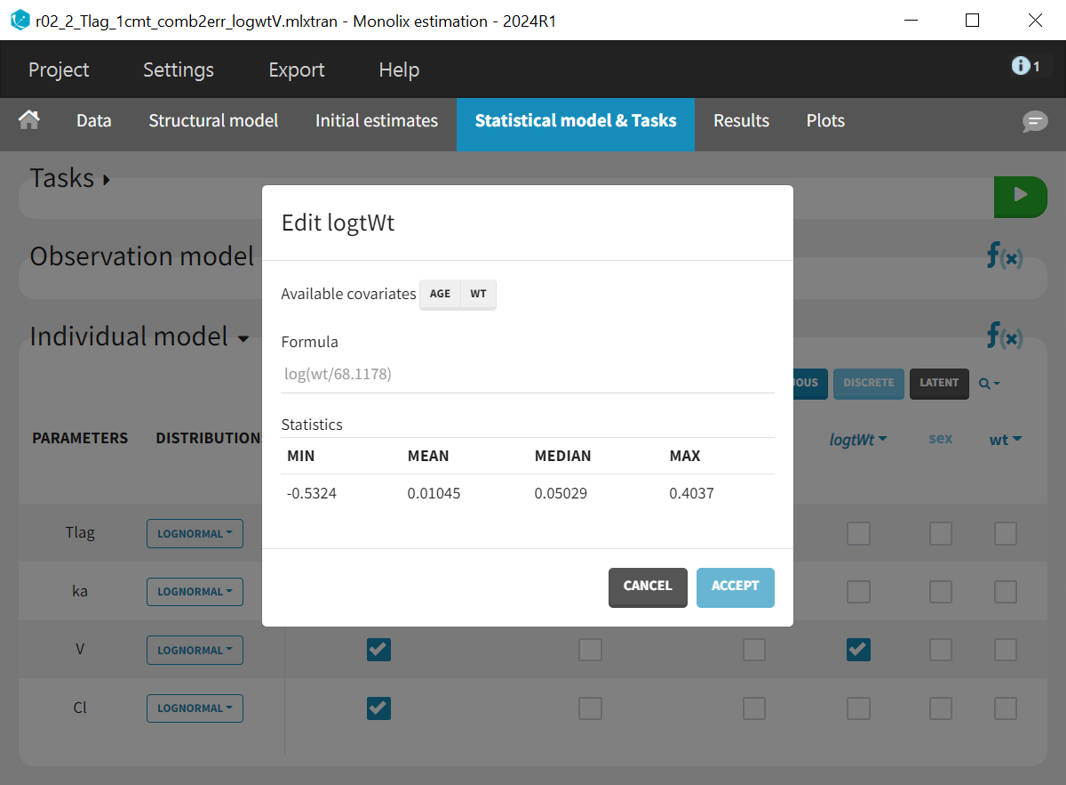This screenshot has width=1066, height=785.
Task: Insert the WT available covariate chip
Action: click(x=478, y=294)
